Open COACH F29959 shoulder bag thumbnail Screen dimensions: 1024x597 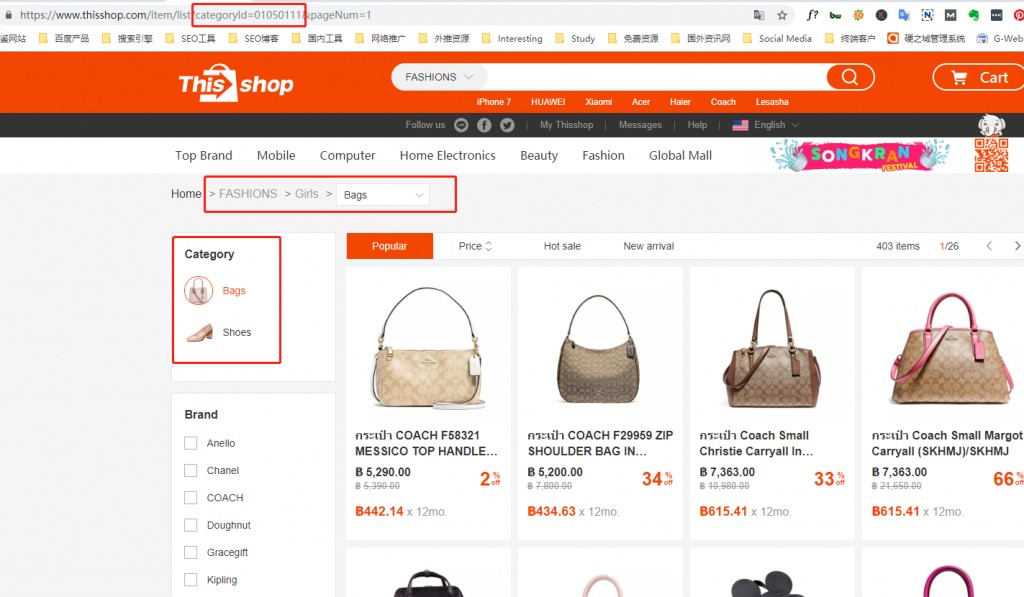coord(600,349)
